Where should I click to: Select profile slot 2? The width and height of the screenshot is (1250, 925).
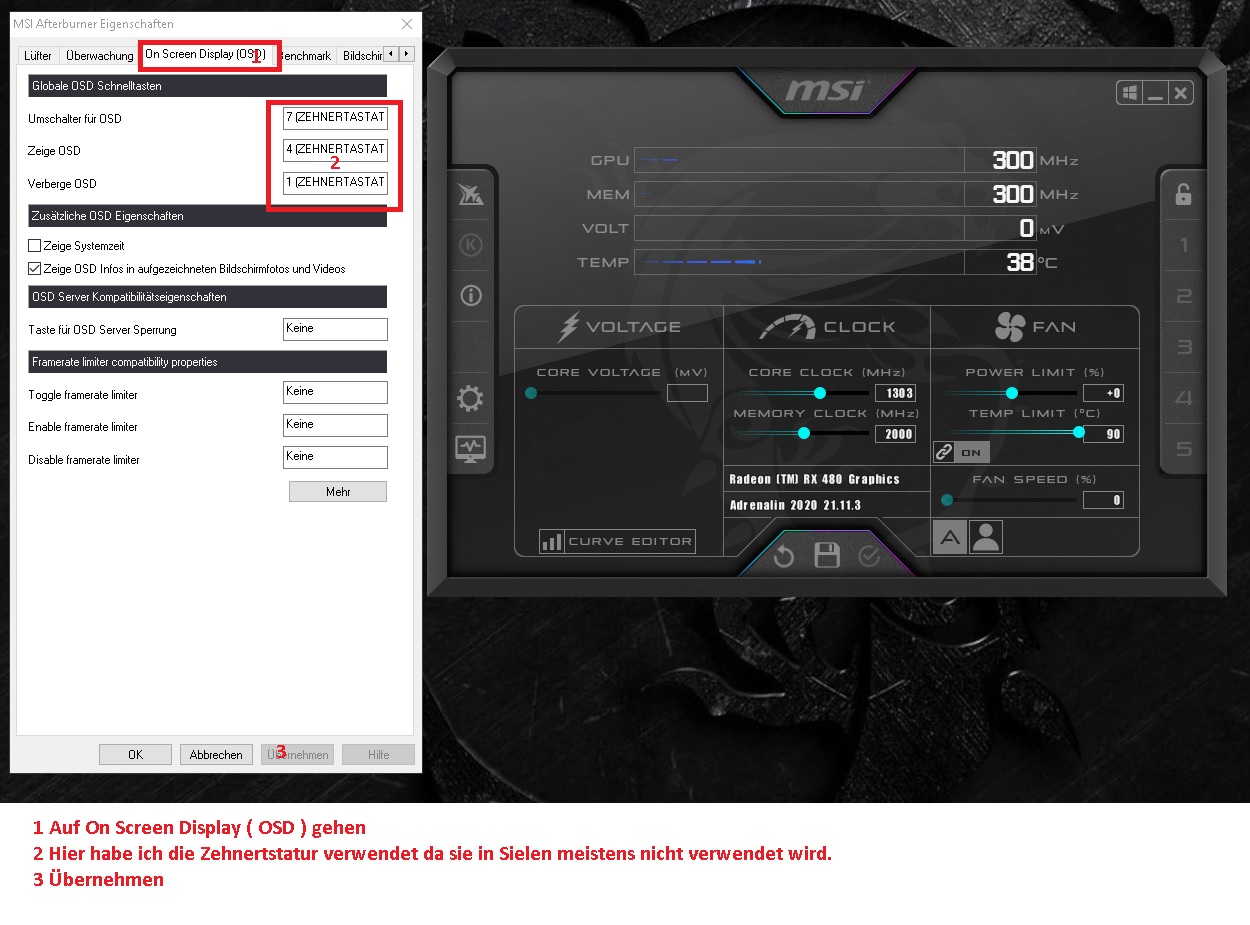tap(1184, 296)
